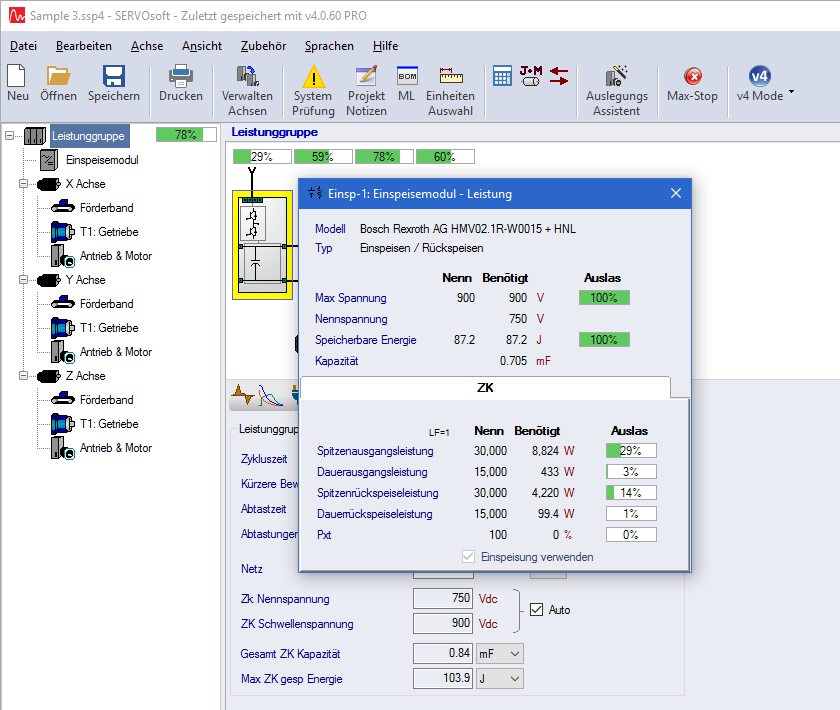840x710 pixels.
Task: Toggle the Auto checkbox for ZK voltage
Action: (x=537, y=609)
